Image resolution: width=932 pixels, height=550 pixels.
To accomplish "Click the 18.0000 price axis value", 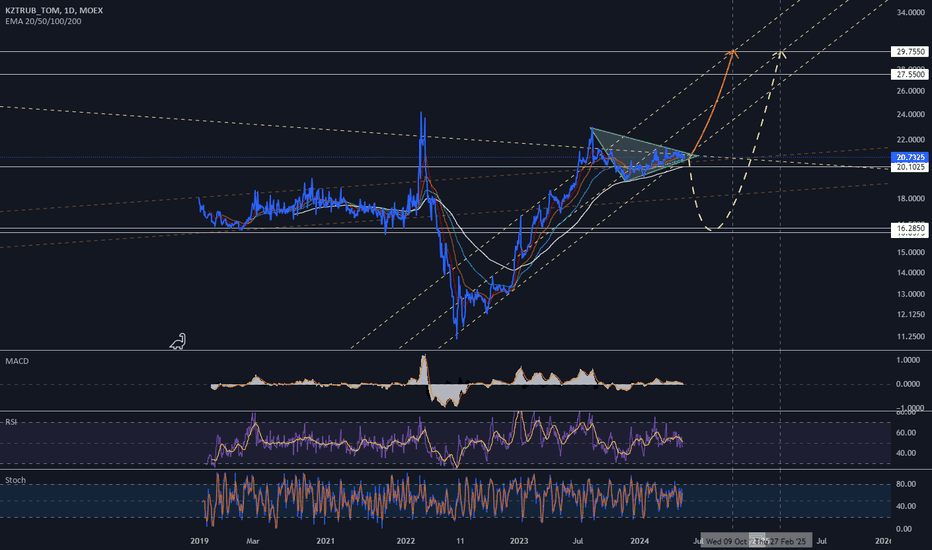I will [x=911, y=199].
